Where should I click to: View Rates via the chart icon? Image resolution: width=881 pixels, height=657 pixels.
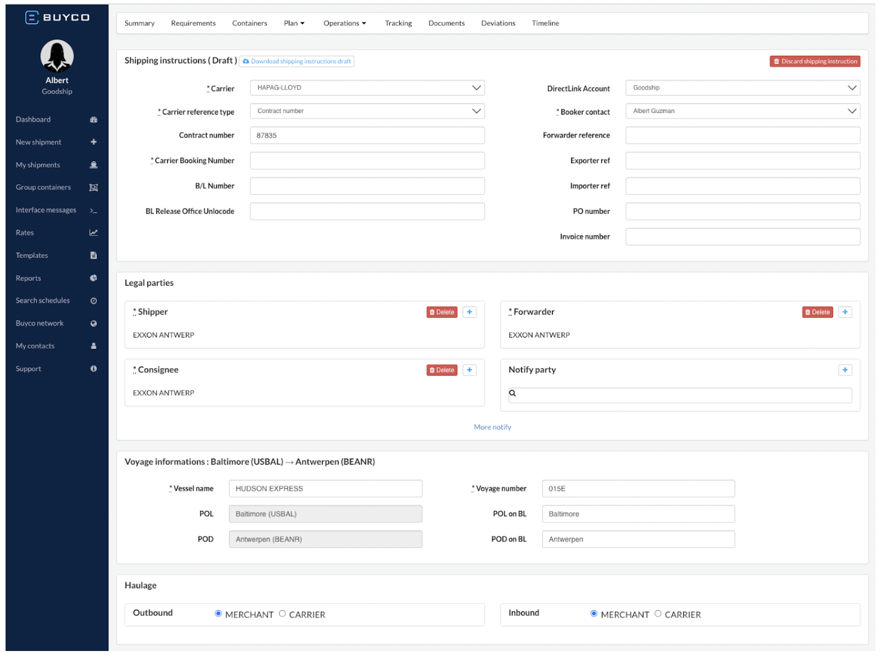point(93,232)
